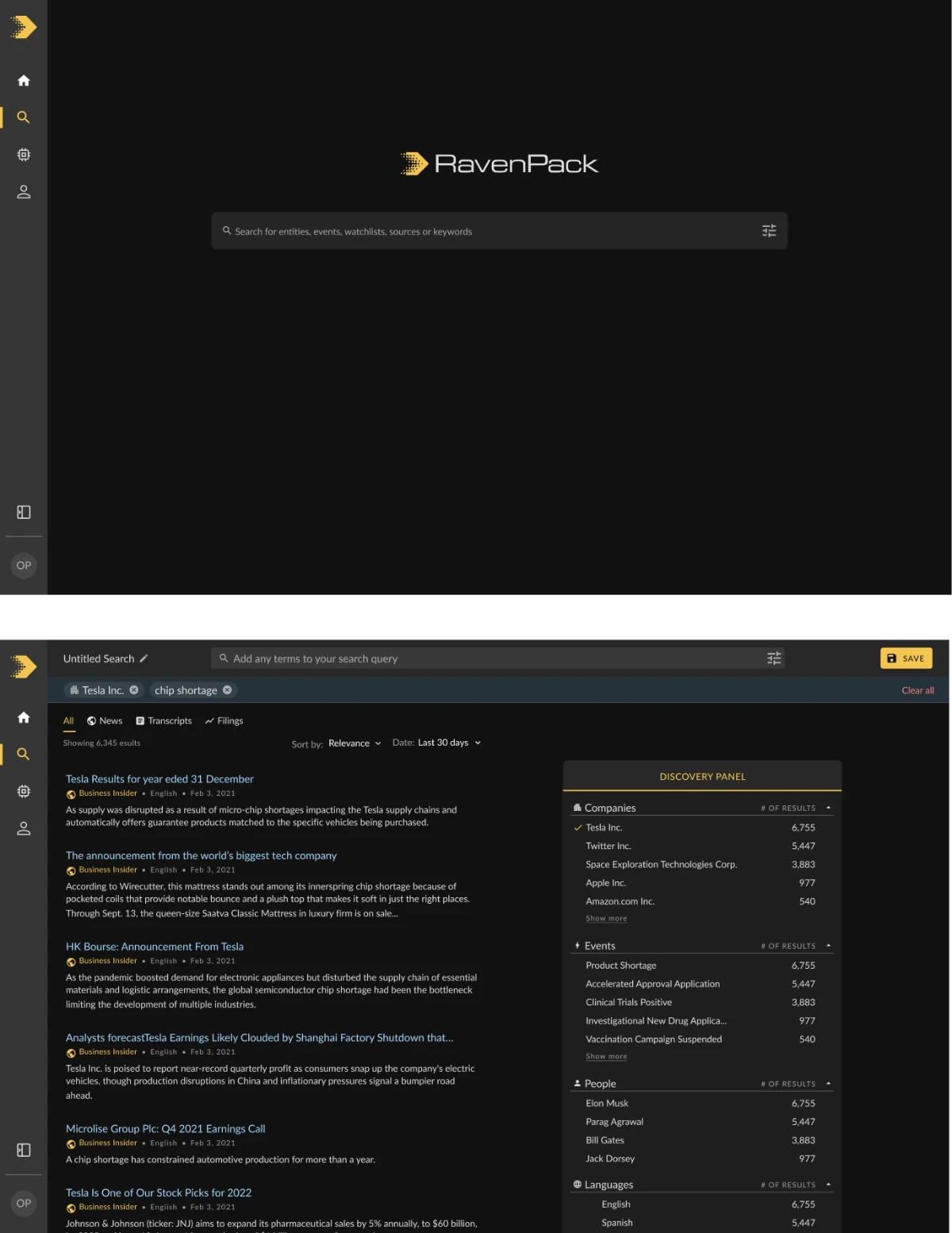This screenshot has width=952, height=1233.
Task: Click the search icon in the top screen sidebar
Action: click(x=24, y=117)
